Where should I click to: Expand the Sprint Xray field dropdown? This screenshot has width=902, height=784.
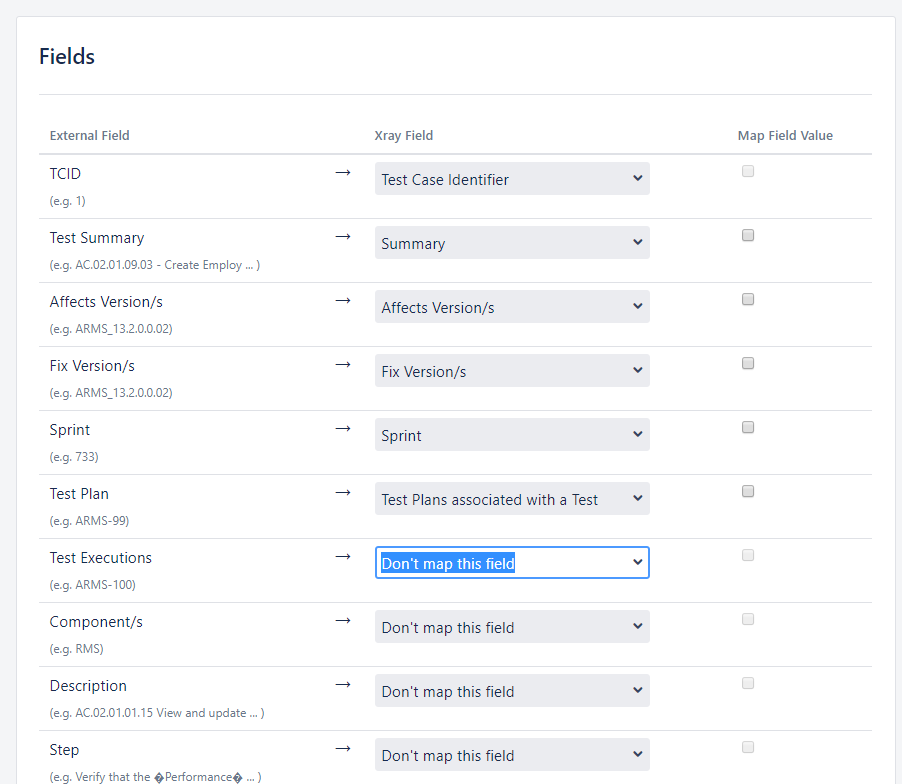512,435
